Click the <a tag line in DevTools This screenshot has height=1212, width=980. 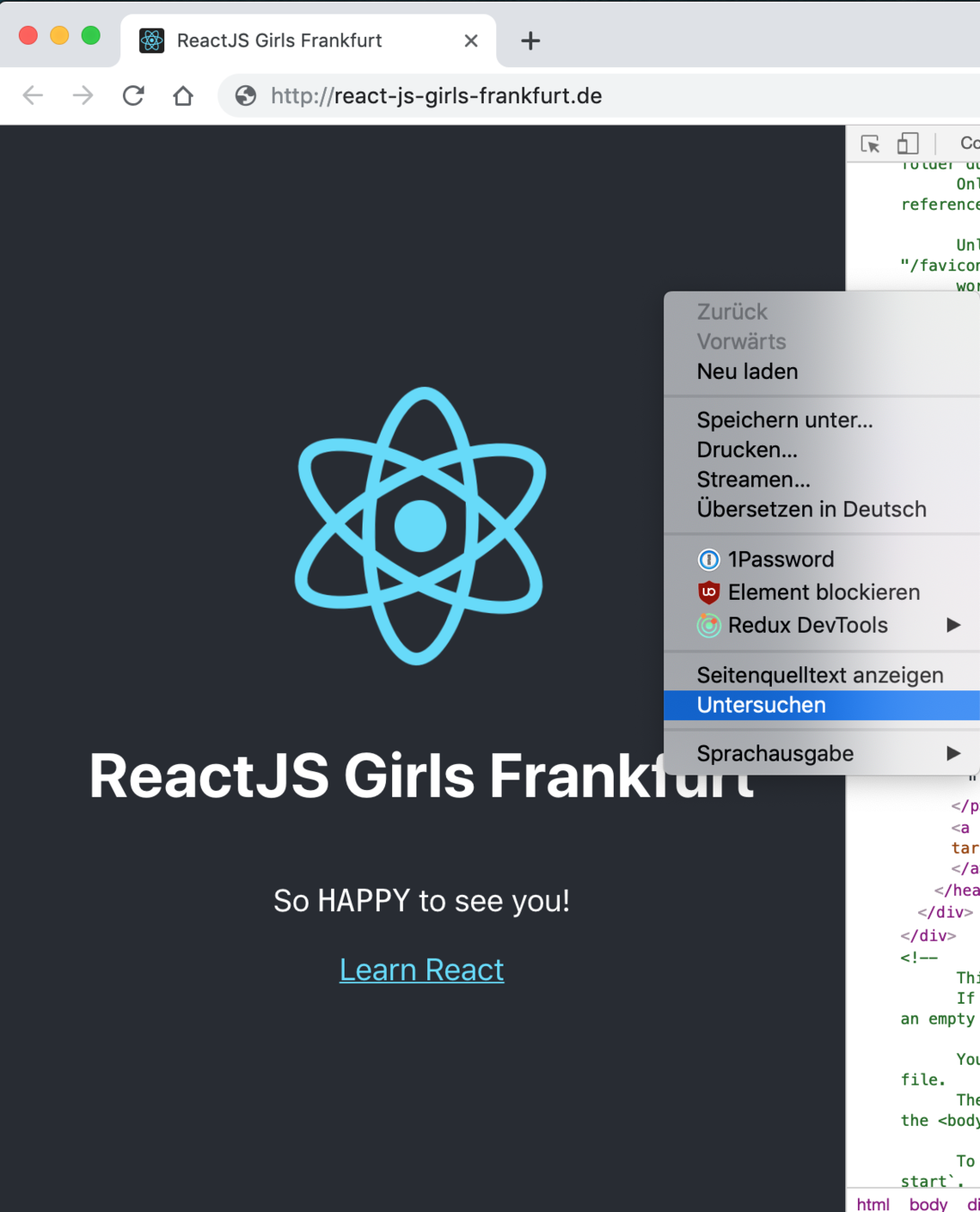pos(960,828)
